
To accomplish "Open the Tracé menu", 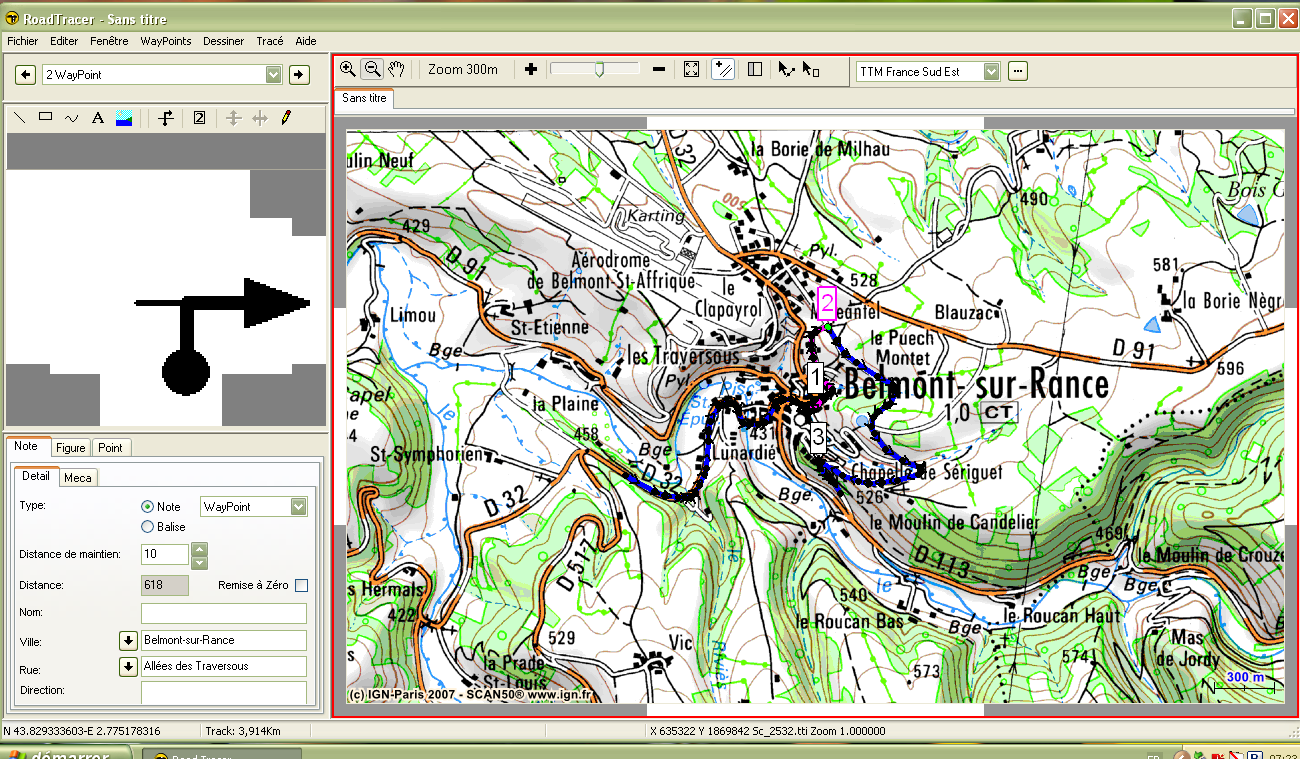I will coord(270,41).
